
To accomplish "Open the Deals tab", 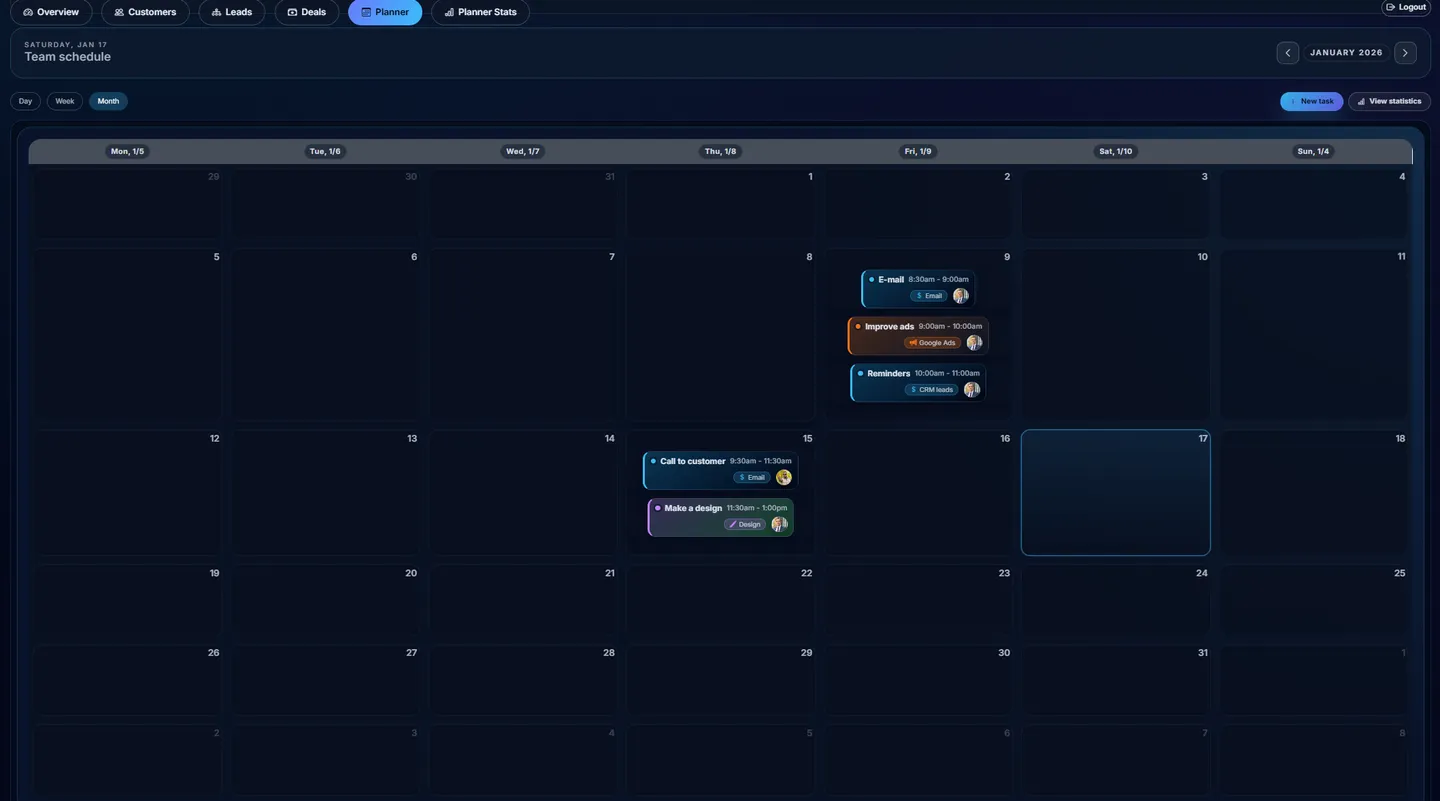I will click(x=307, y=12).
